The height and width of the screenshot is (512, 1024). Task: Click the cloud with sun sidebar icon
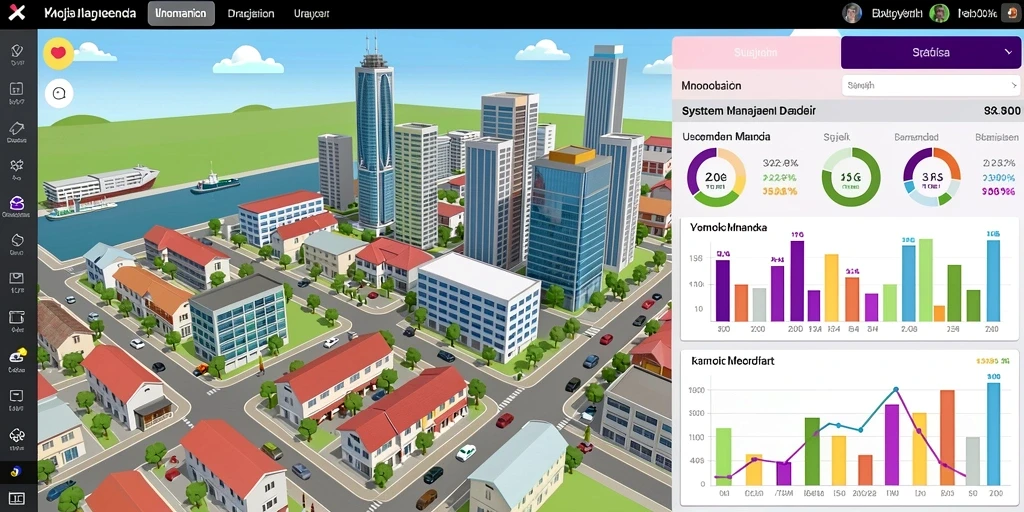click(16, 357)
